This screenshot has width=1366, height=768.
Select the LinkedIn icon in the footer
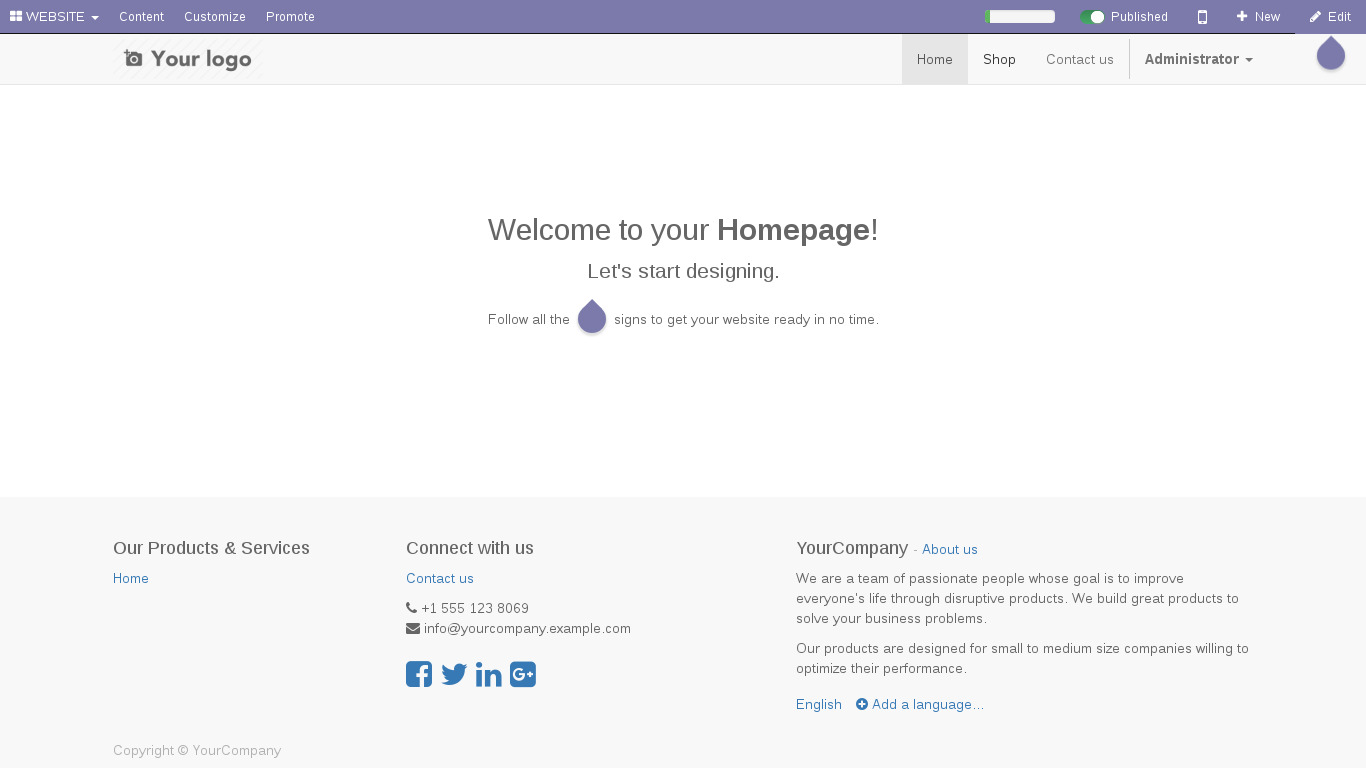488,674
